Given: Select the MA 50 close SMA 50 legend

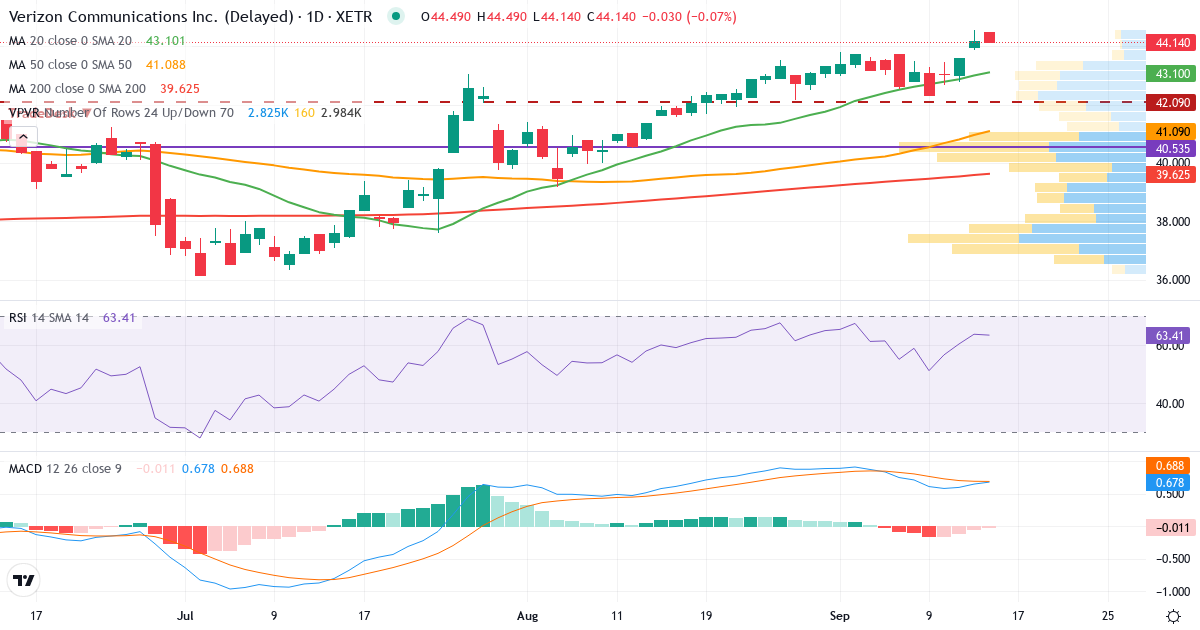Looking at the screenshot, I should coord(70,65).
